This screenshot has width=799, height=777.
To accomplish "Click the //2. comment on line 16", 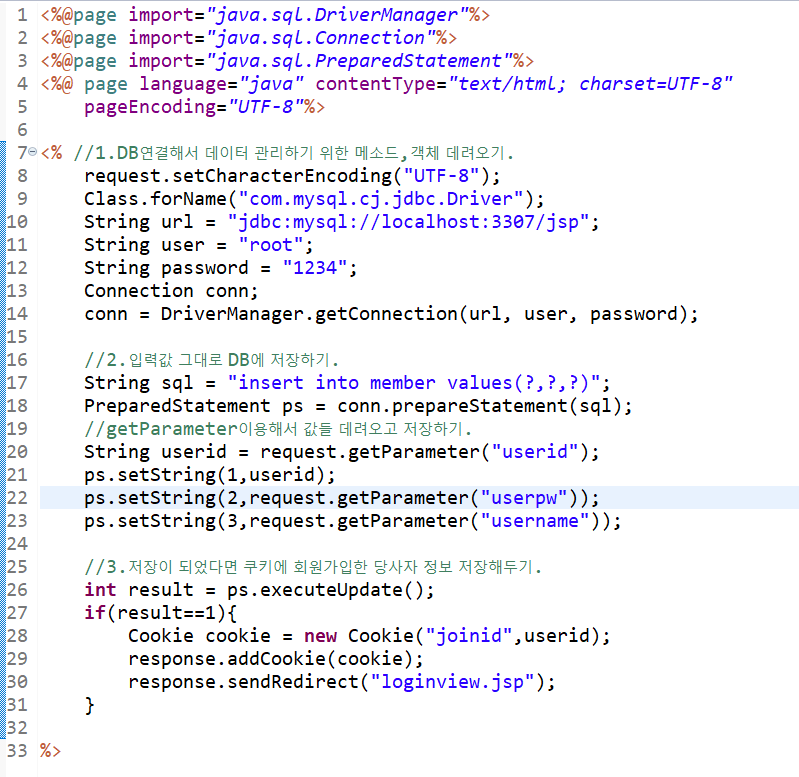I will click(211, 360).
